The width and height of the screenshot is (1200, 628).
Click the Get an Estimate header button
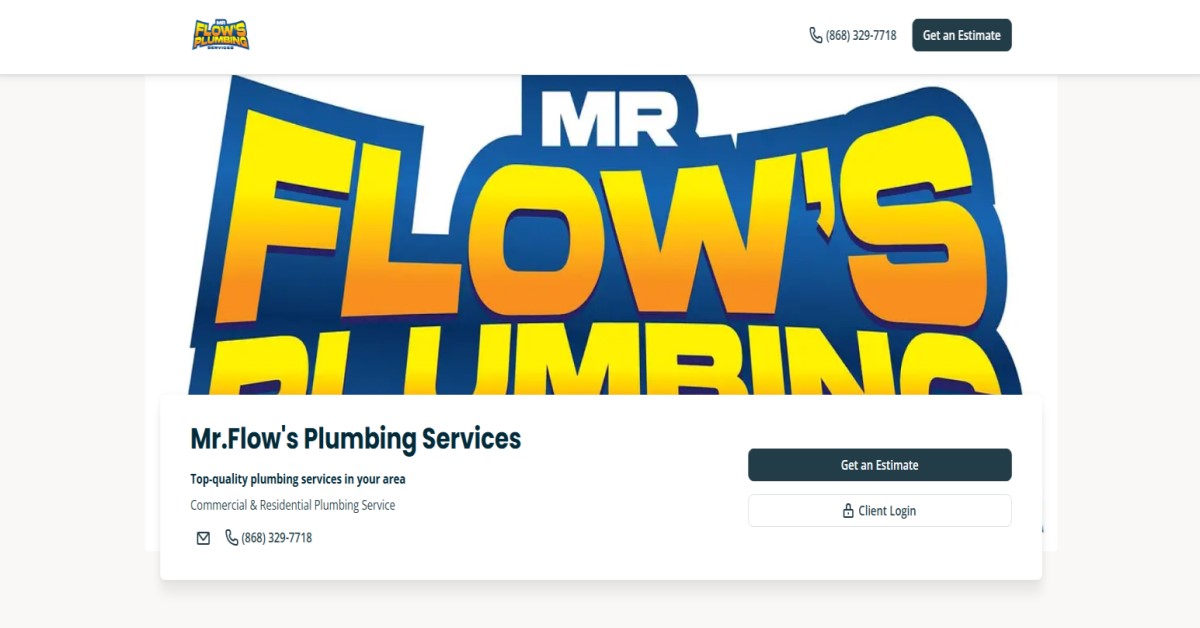[961, 34]
